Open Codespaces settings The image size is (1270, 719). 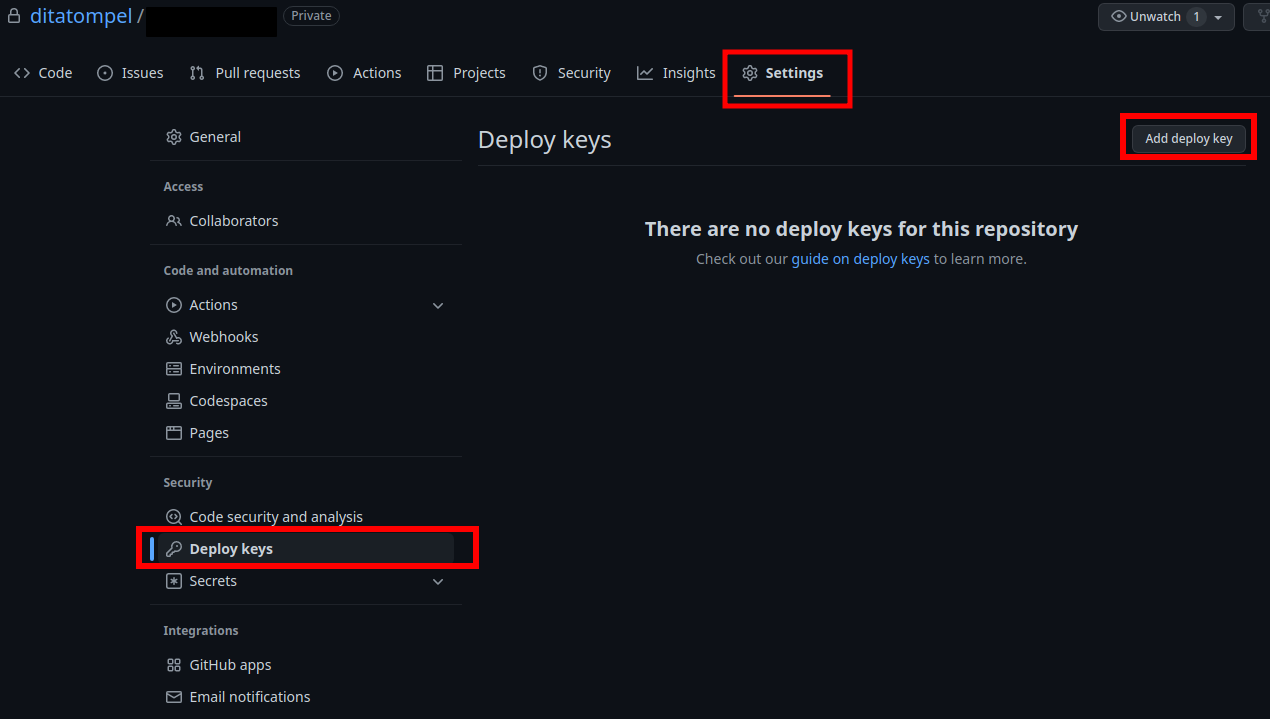(306, 401)
